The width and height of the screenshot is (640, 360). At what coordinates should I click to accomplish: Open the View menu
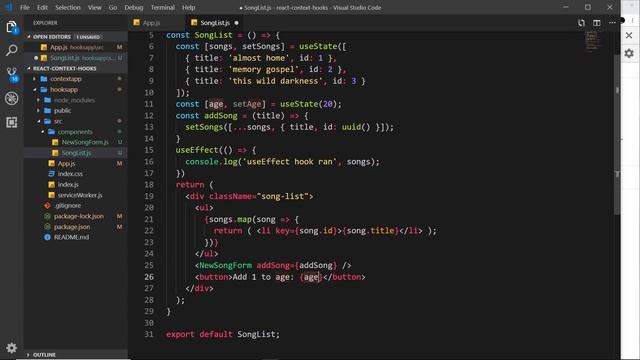[x=94, y=7]
